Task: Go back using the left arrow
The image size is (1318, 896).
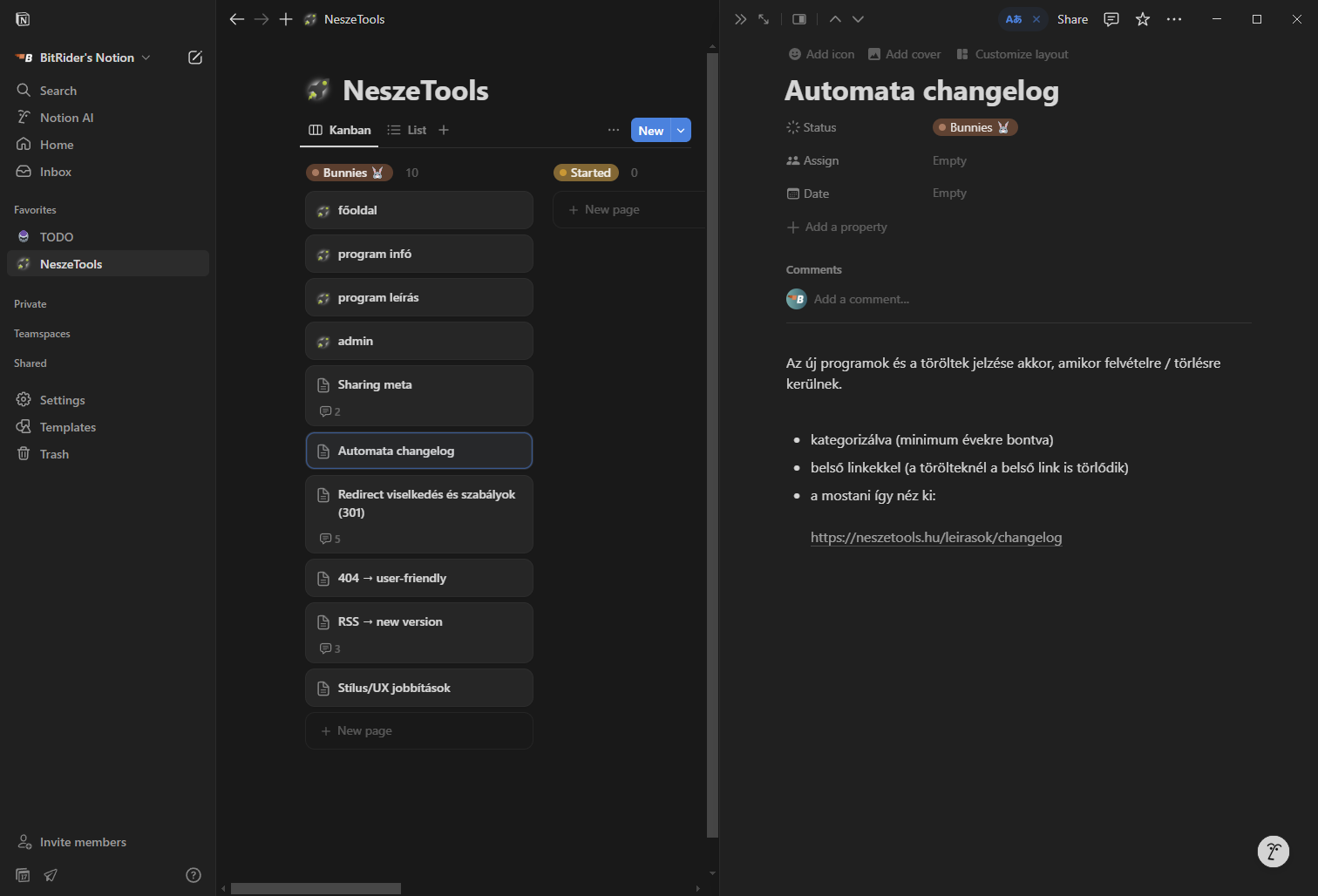Action: [x=237, y=19]
